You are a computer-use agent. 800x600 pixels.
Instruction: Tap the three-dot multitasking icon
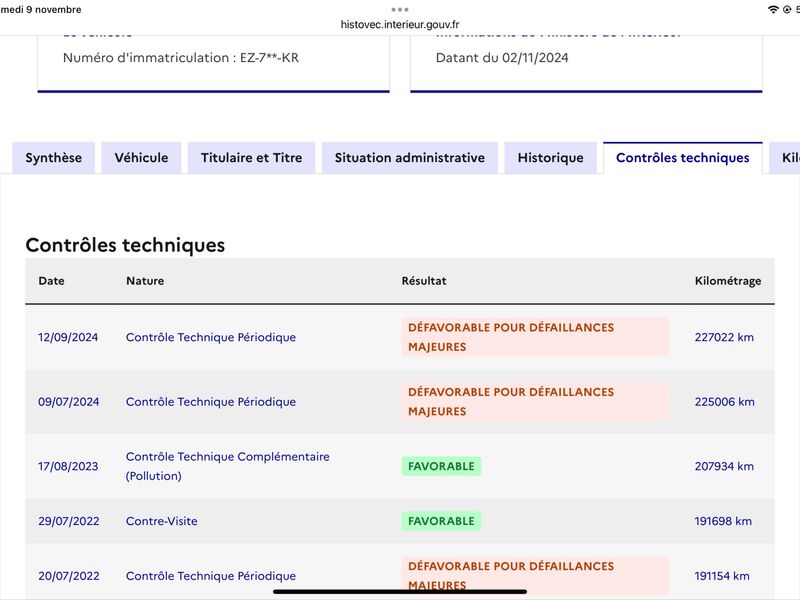[x=399, y=9]
